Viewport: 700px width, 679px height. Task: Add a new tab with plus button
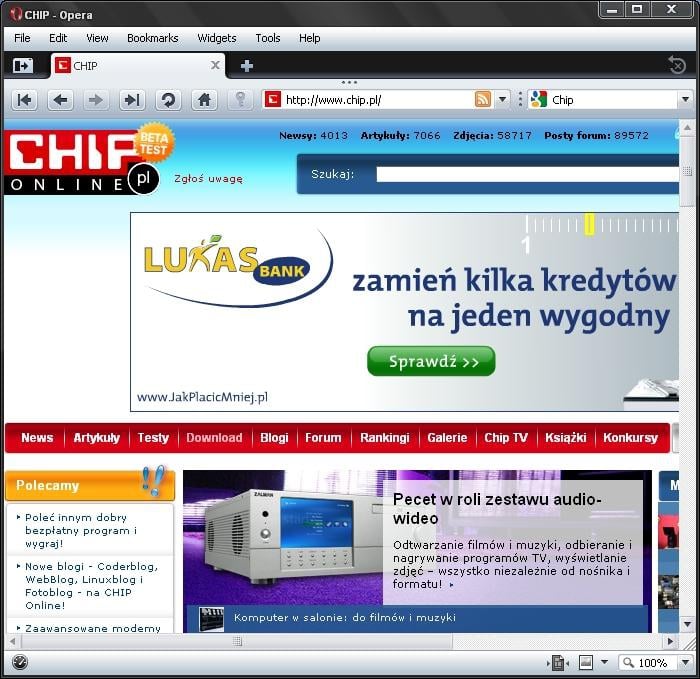coord(246,66)
